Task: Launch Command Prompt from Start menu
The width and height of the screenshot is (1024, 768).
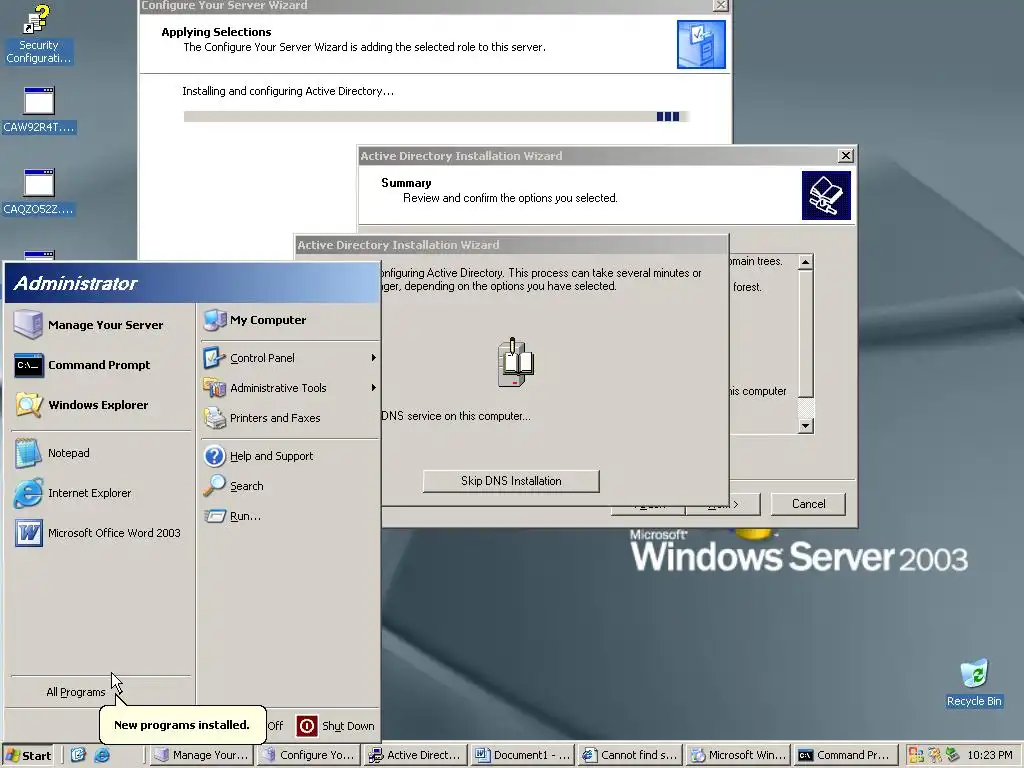Action: 101,365
